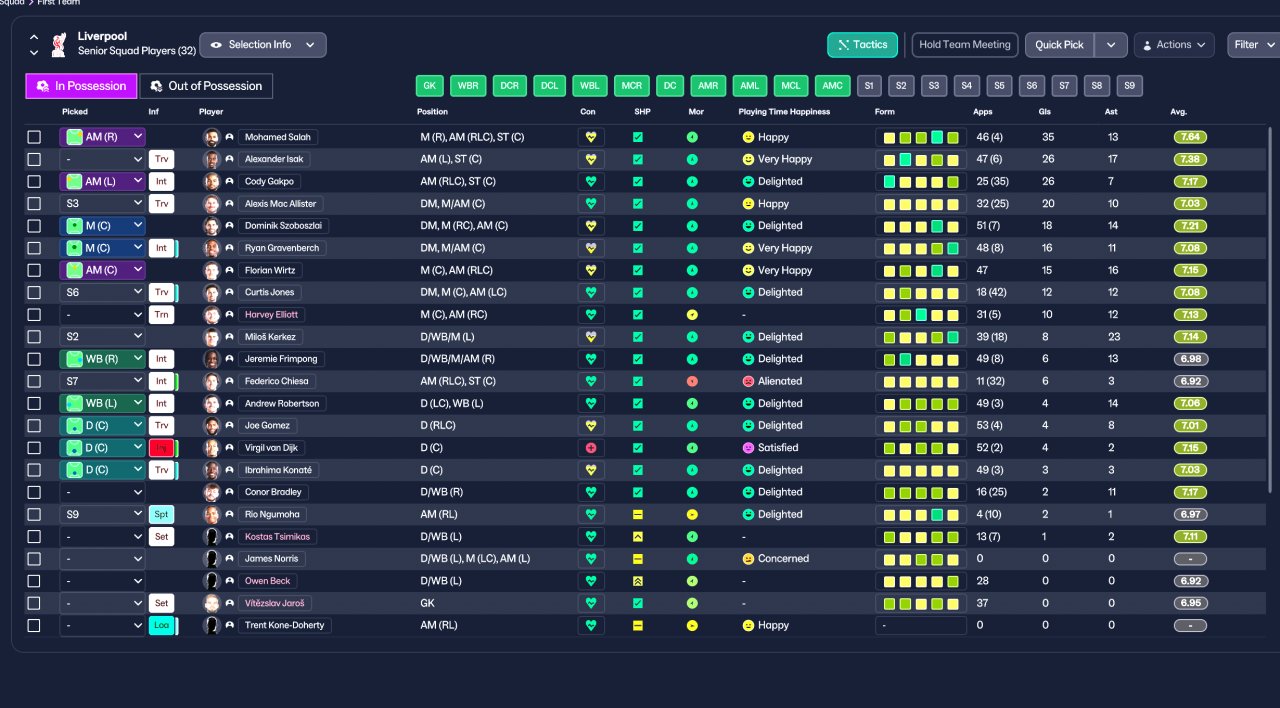Switch to the Out of Possession tab
1280x708 pixels.
206,86
